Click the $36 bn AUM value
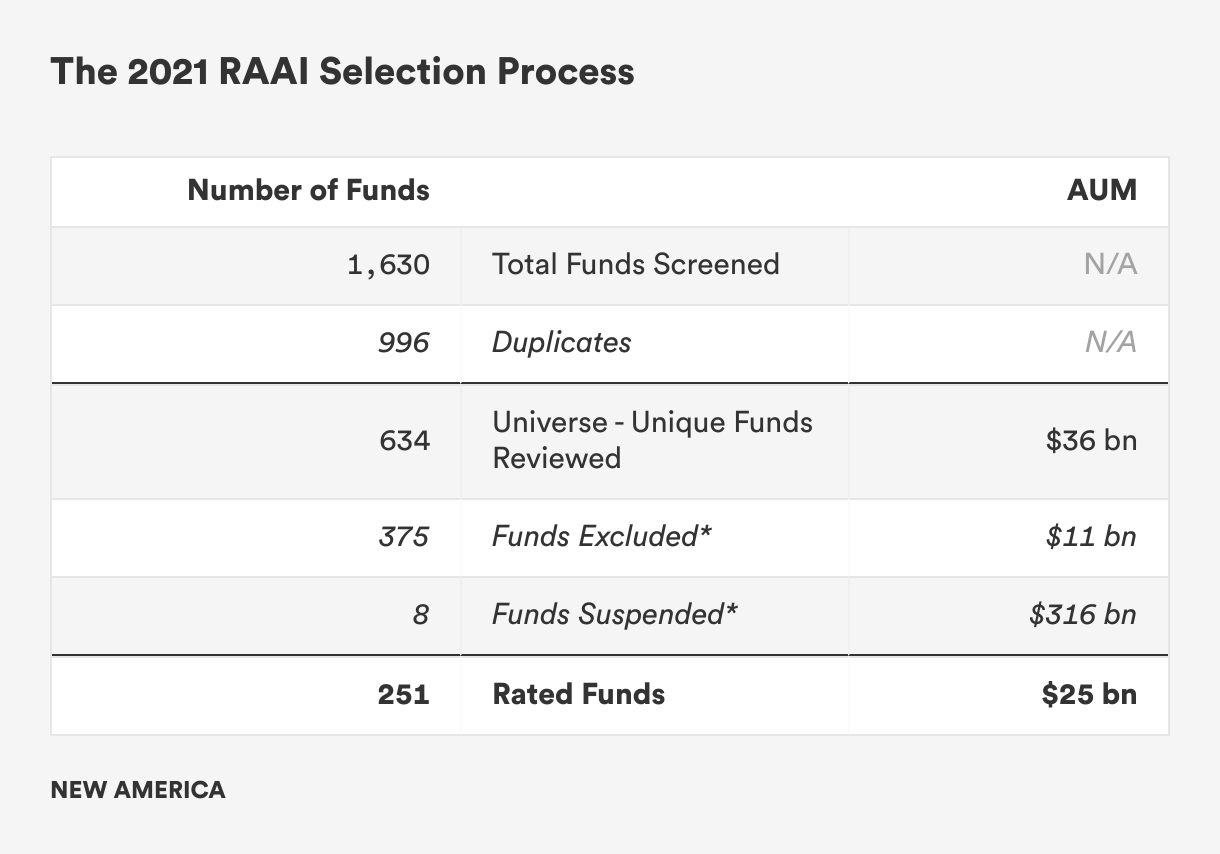1220x854 pixels. point(1091,440)
